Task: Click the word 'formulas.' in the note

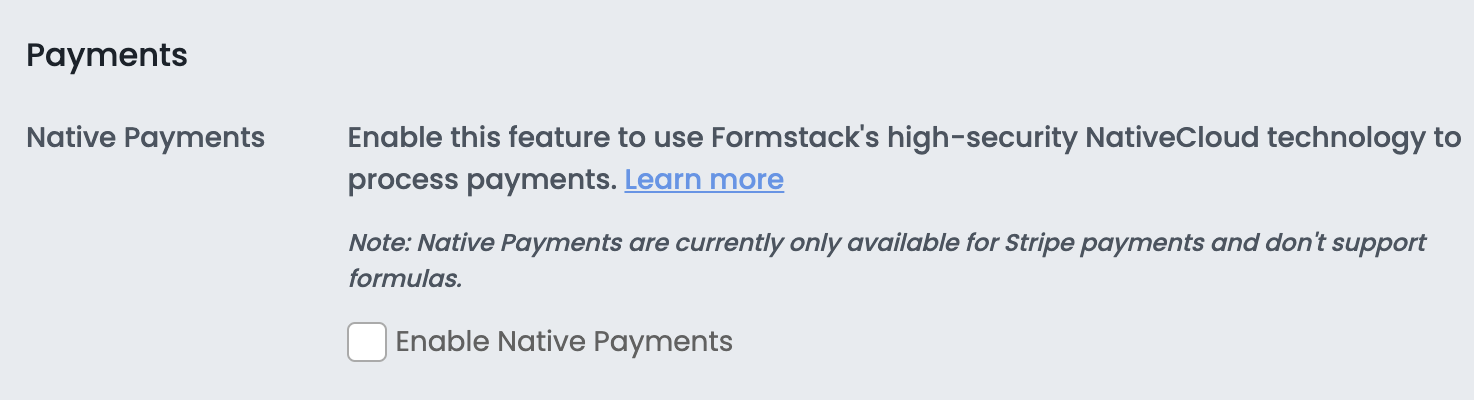Action: 405,279
